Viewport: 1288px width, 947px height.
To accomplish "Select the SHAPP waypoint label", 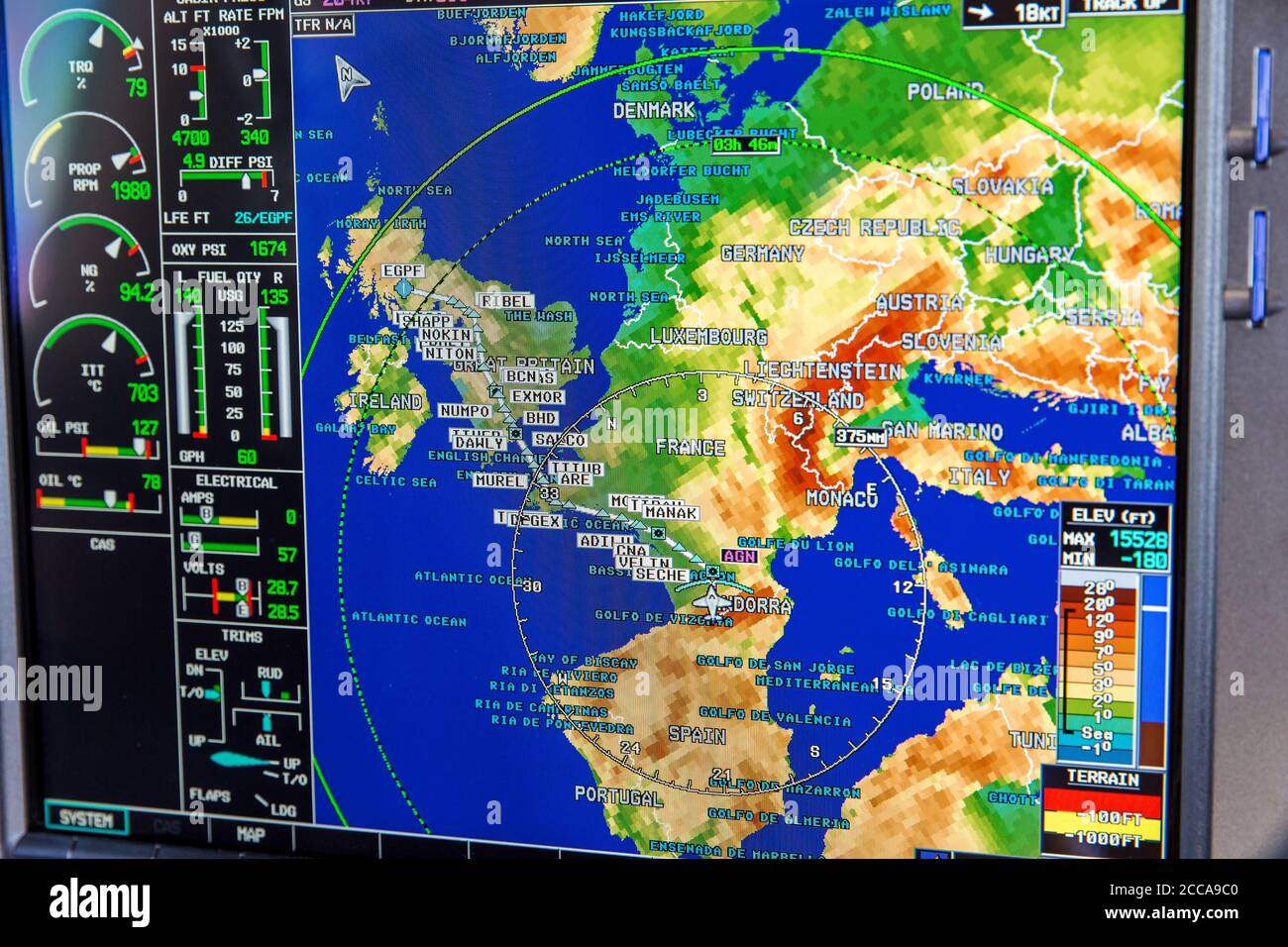I will 428,321.
